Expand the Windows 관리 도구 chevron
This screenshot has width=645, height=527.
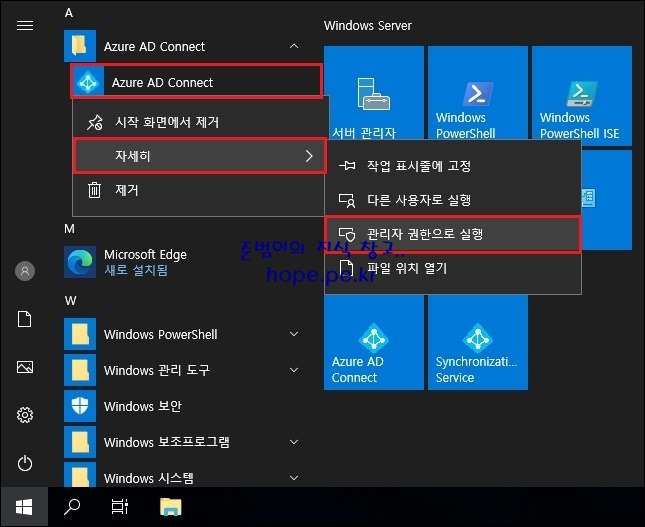[x=294, y=370]
